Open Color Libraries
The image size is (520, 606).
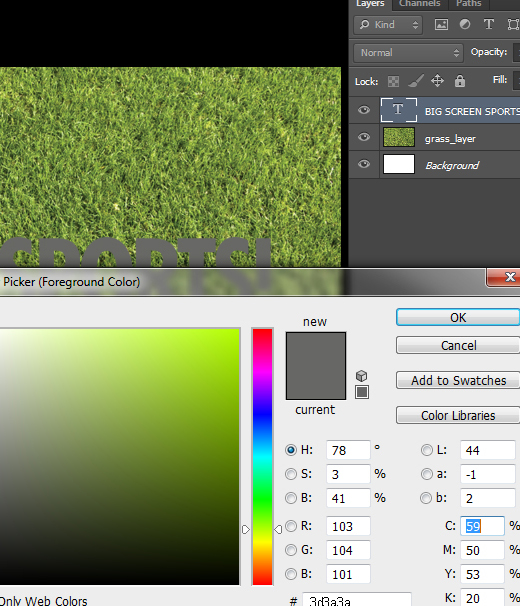coord(458,415)
